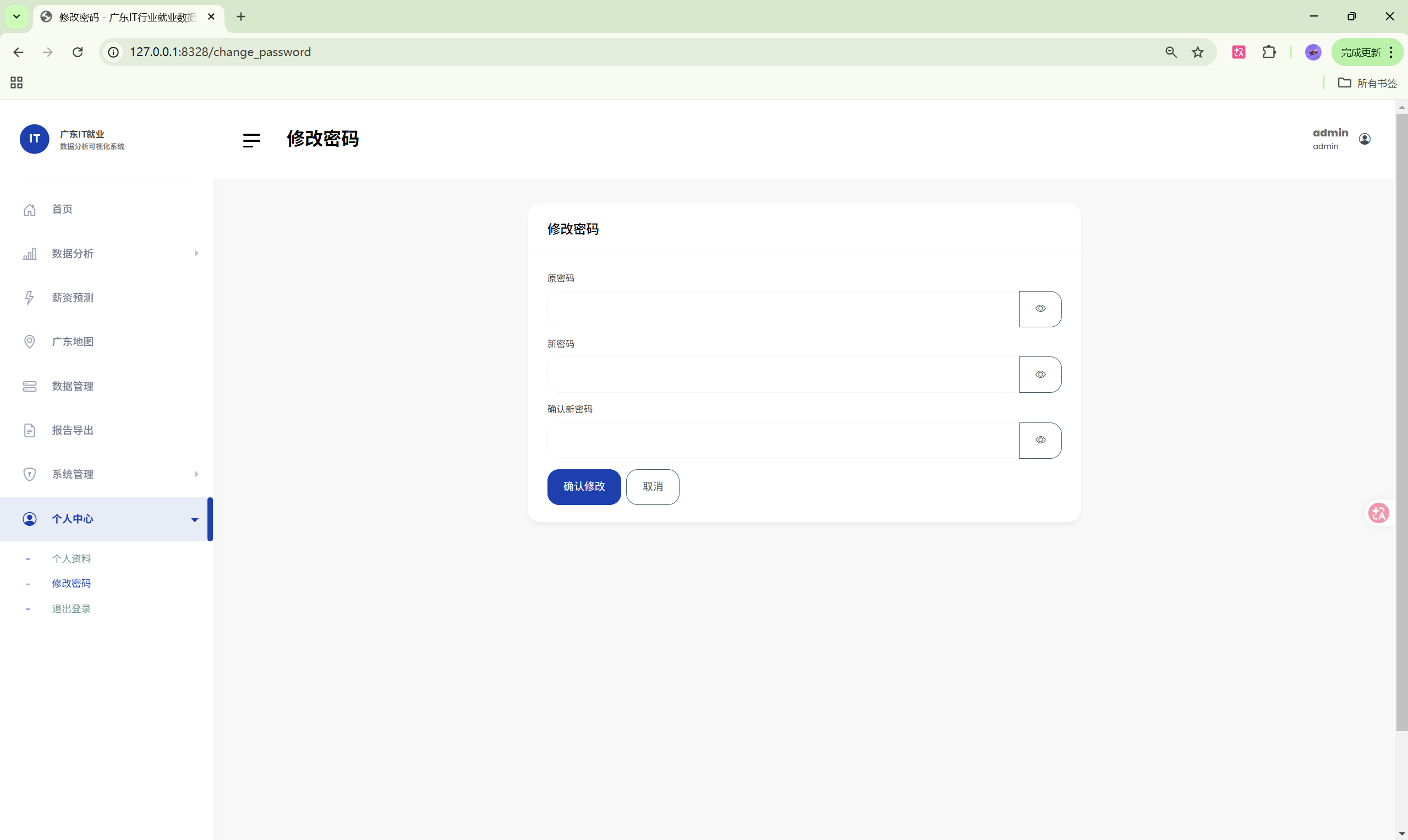
Task: Show the 原密码 password with the eye toggle
Action: pyautogui.click(x=1040, y=309)
